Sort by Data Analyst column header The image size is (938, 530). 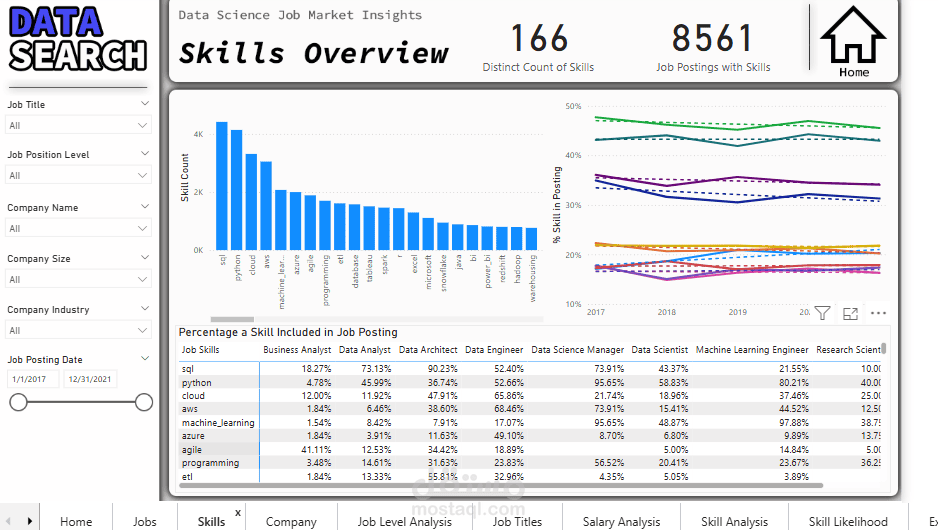point(365,350)
